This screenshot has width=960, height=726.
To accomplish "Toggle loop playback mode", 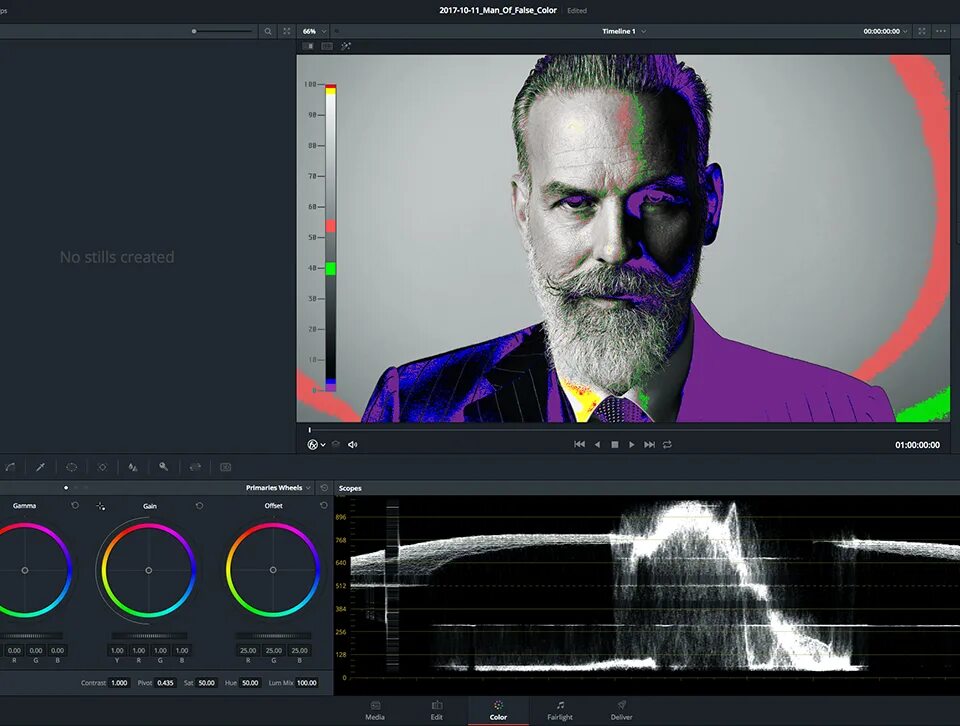I will (666, 444).
